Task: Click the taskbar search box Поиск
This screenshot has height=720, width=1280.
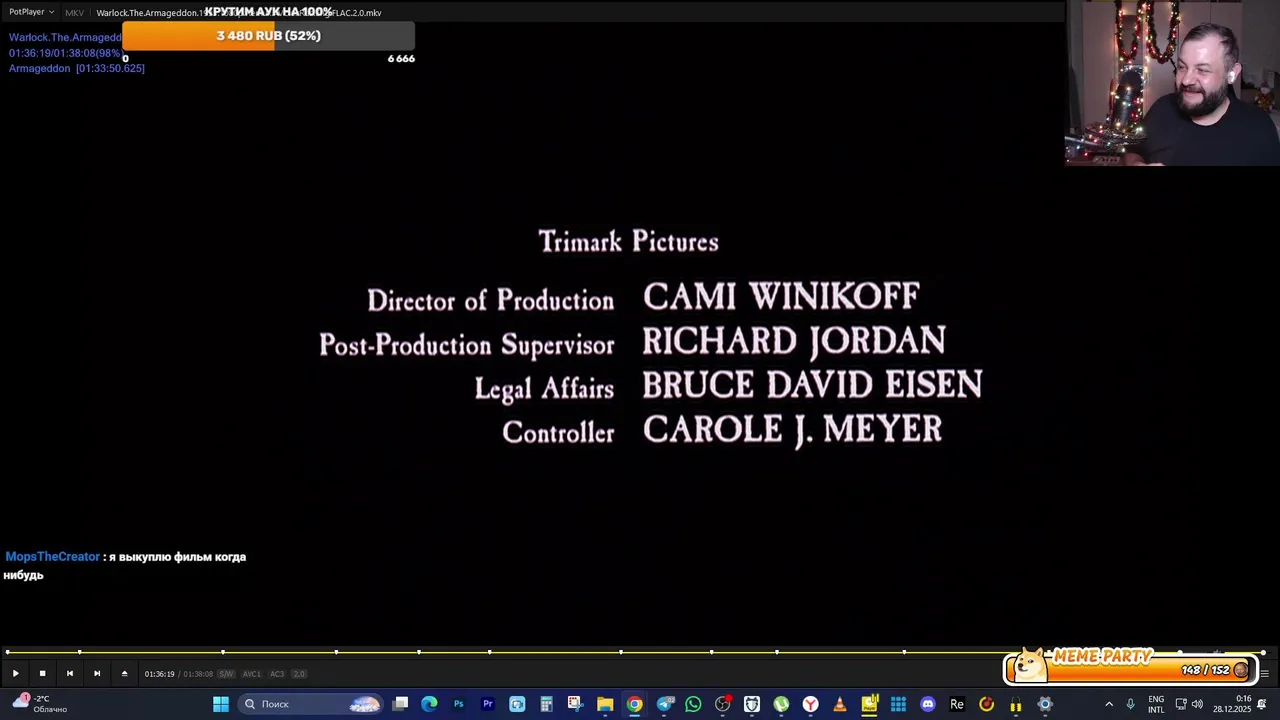Action: tap(312, 704)
